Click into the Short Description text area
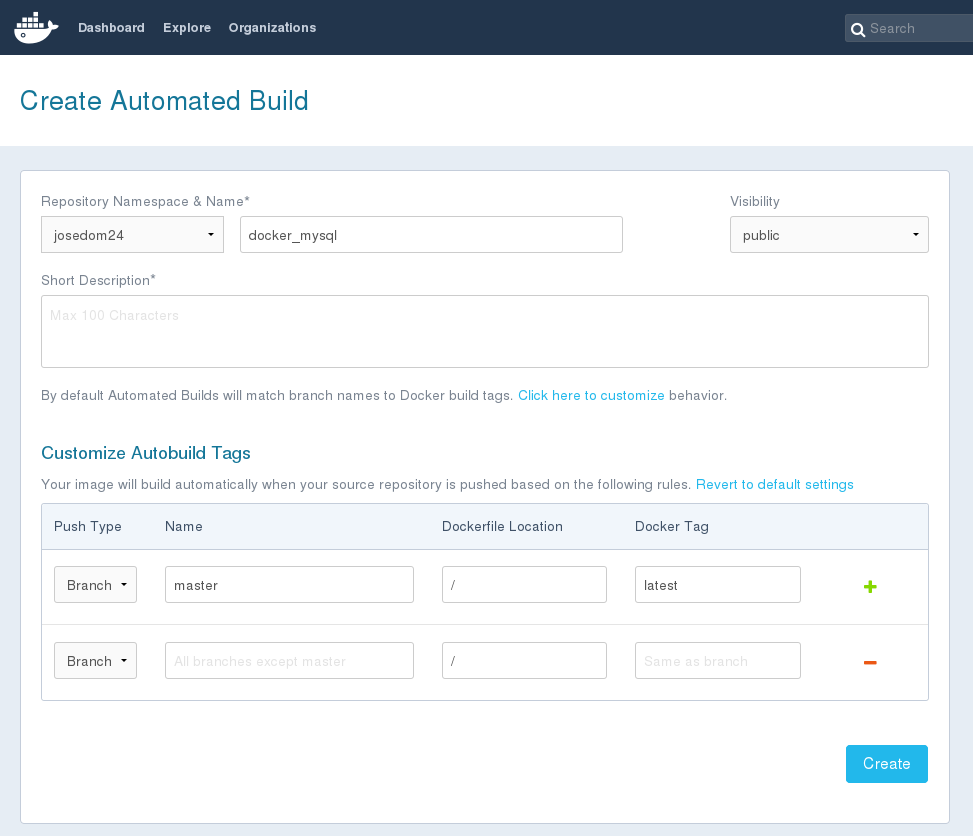Screen dimensions: 973x836 coord(484,331)
